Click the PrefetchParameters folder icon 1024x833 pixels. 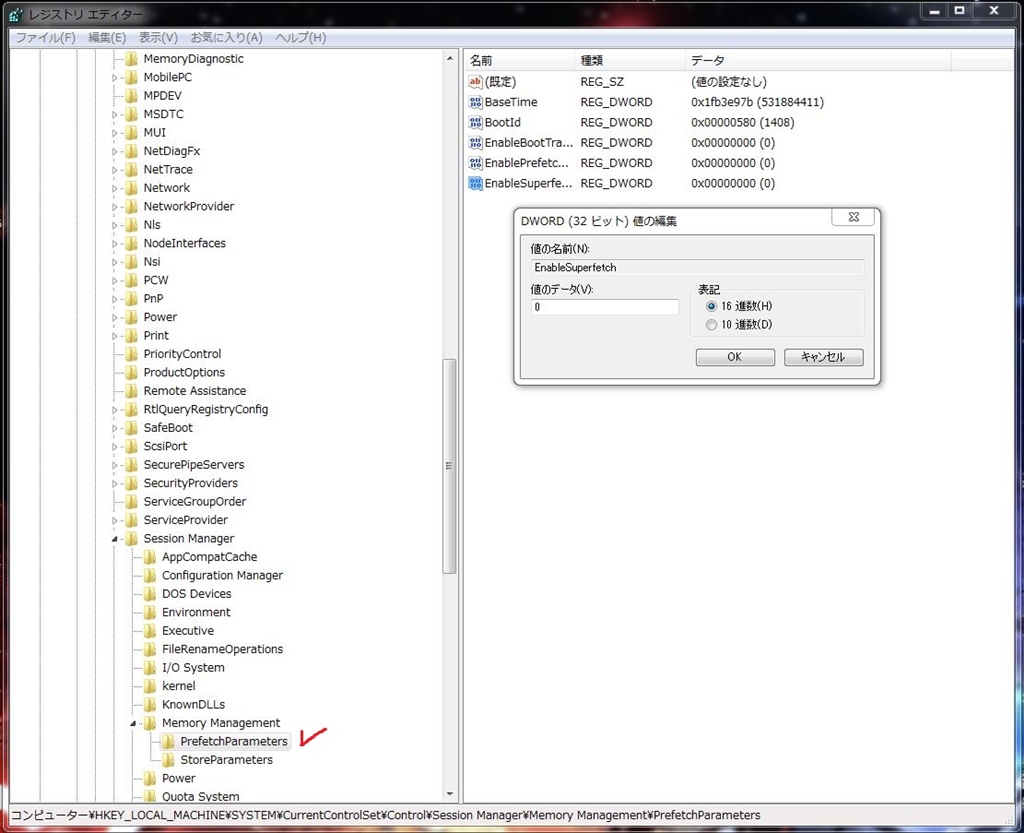click(x=168, y=741)
